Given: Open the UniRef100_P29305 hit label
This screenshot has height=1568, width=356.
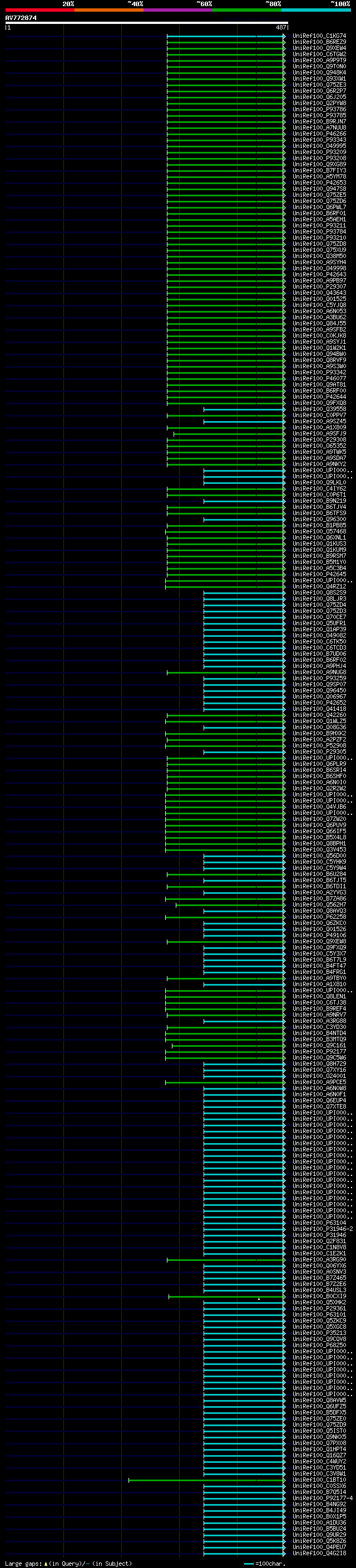Looking at the screenshot, I should tap(319, 752).
